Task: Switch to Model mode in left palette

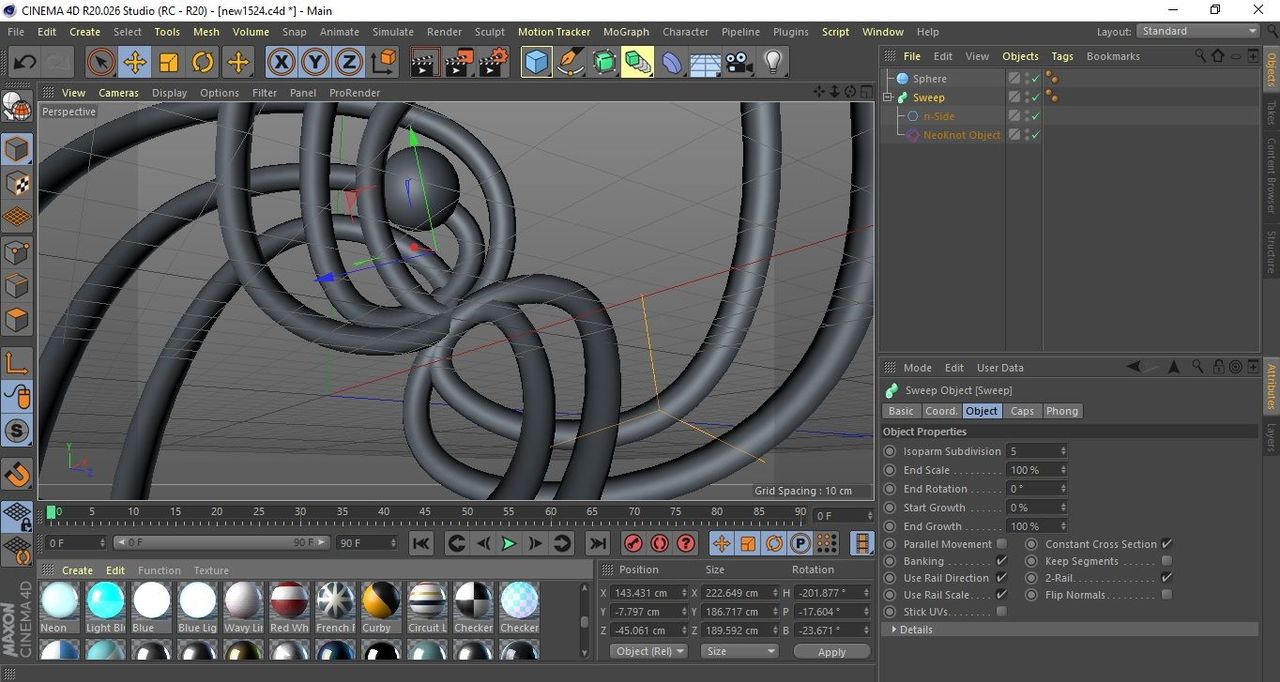Action: tap(17, 150)
